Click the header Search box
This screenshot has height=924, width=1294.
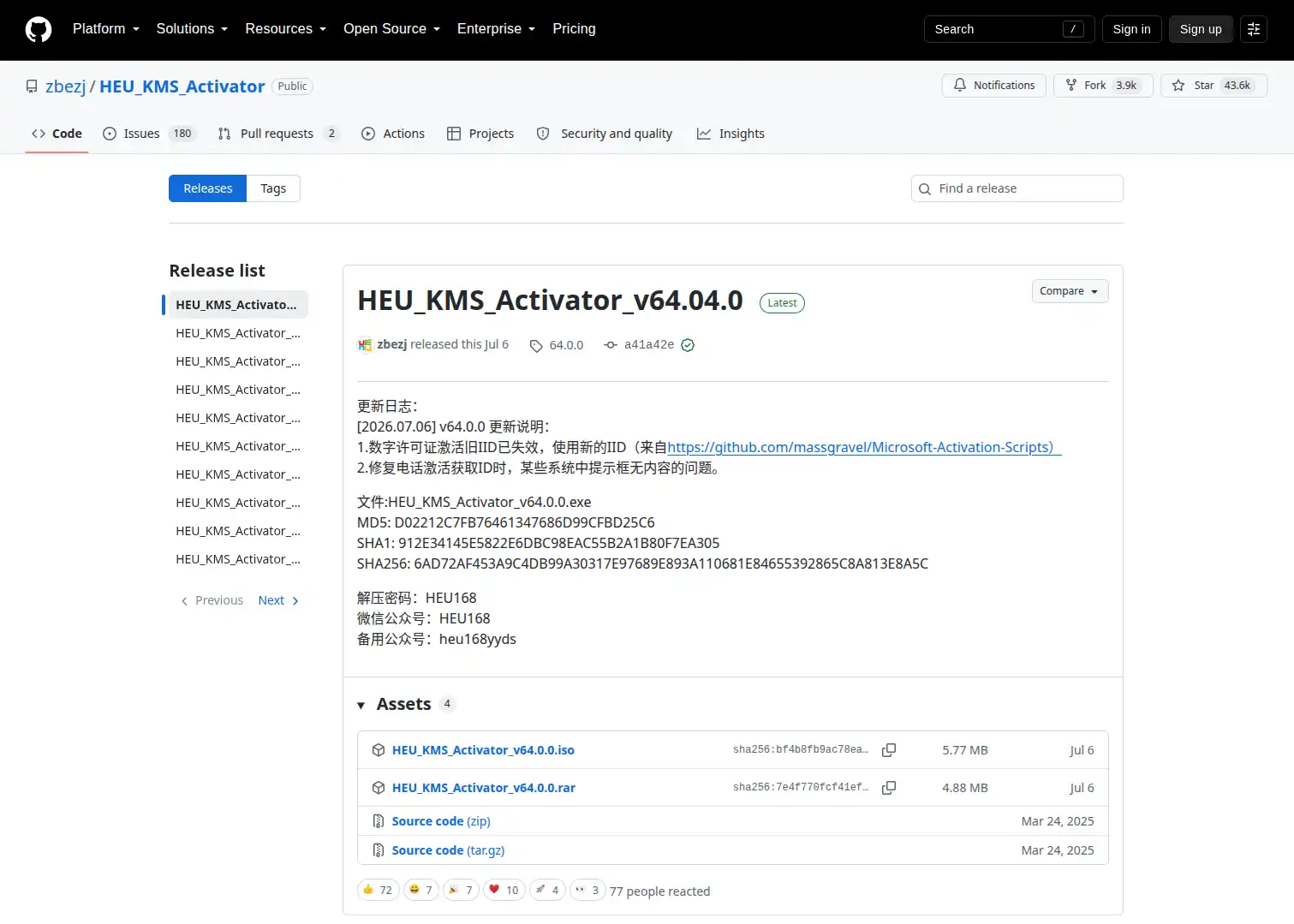click(x=1009, y=29)
